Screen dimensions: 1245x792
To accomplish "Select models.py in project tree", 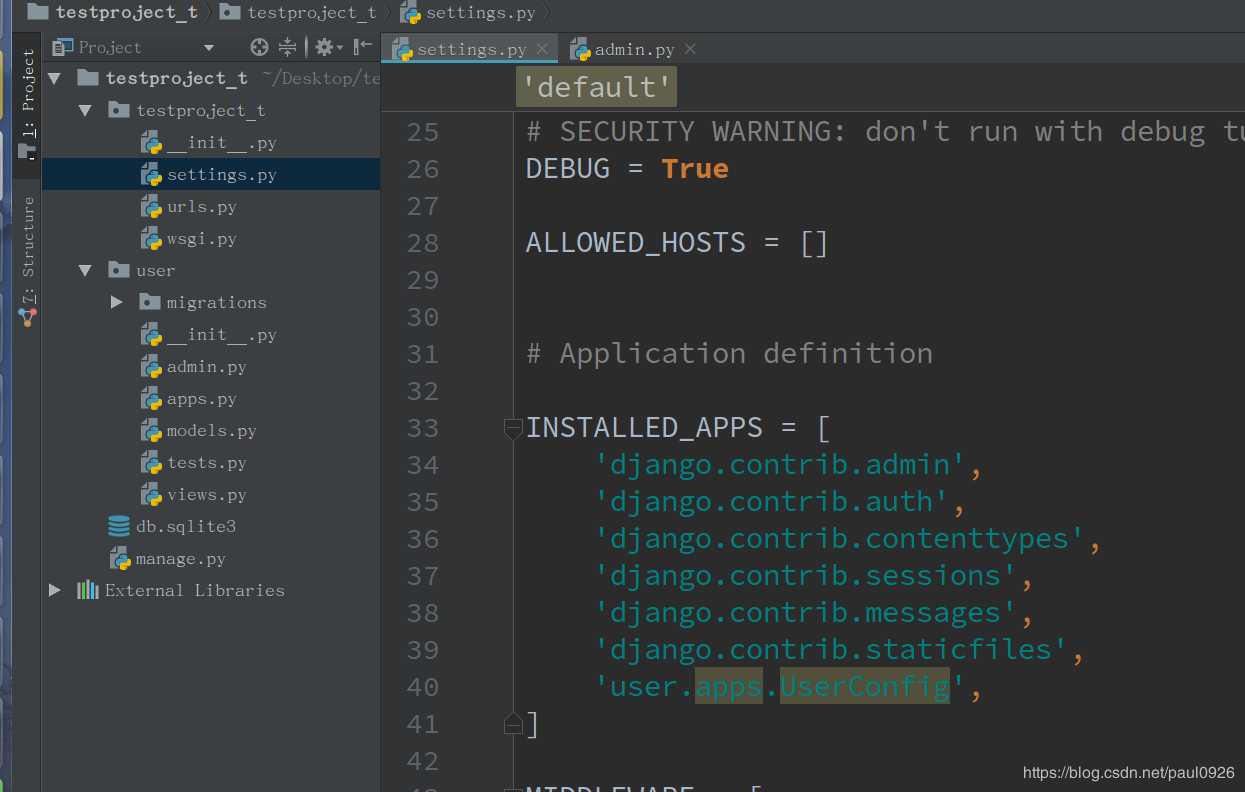I will point(211,430).
